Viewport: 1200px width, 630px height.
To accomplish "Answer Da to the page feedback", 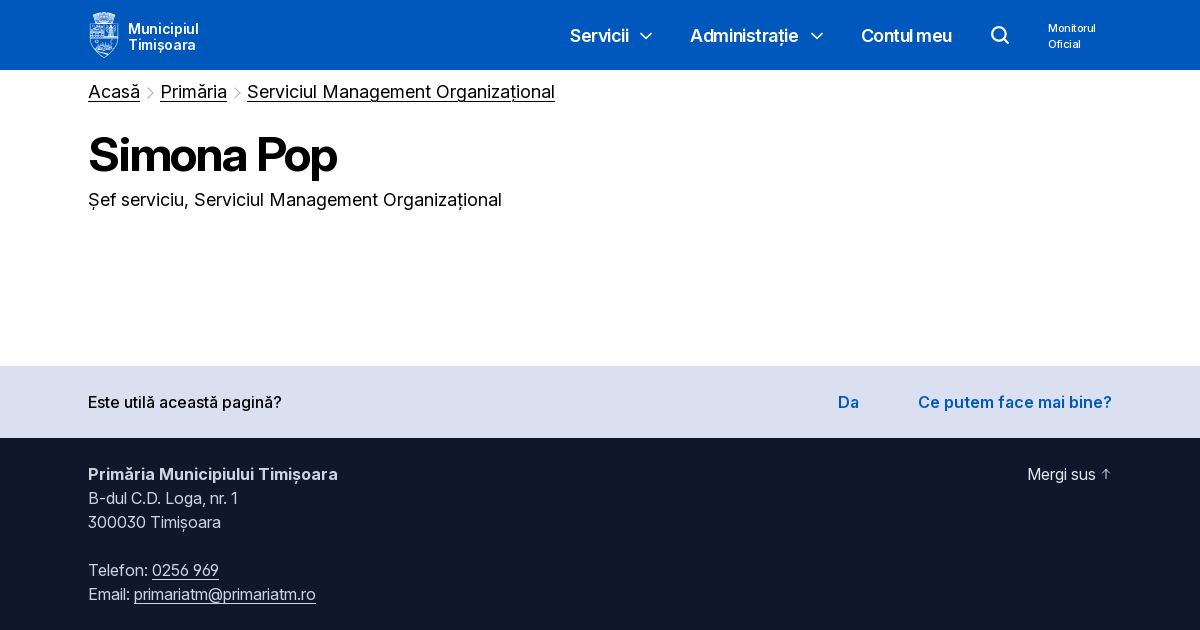I will point(848,402).
